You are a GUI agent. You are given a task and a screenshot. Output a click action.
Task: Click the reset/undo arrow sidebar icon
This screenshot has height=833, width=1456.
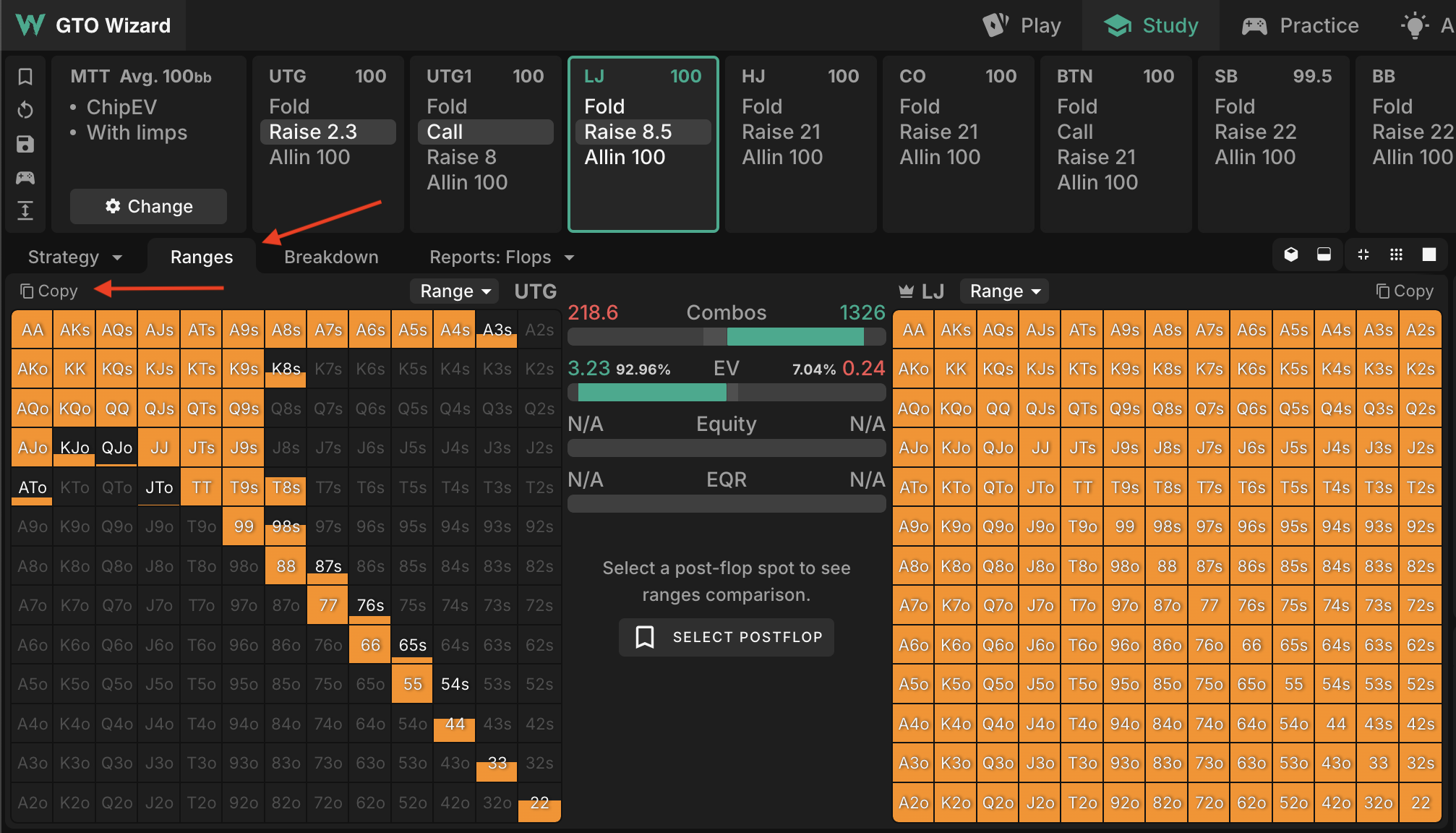[25, 110]
